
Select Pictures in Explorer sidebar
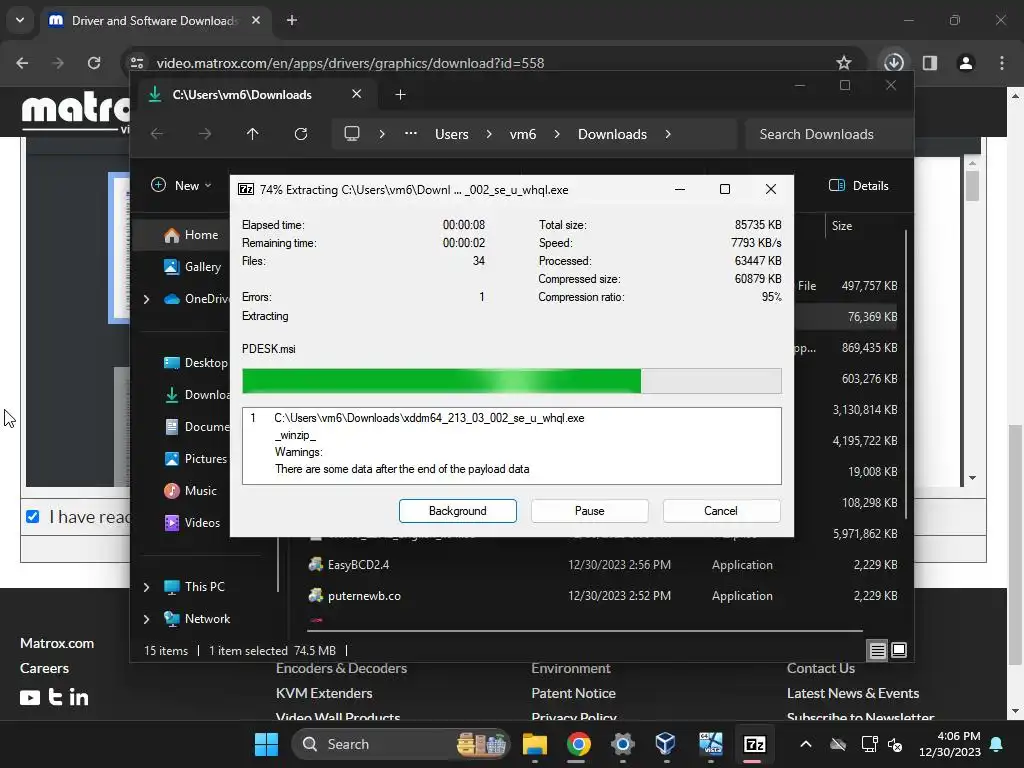point(195,458)
